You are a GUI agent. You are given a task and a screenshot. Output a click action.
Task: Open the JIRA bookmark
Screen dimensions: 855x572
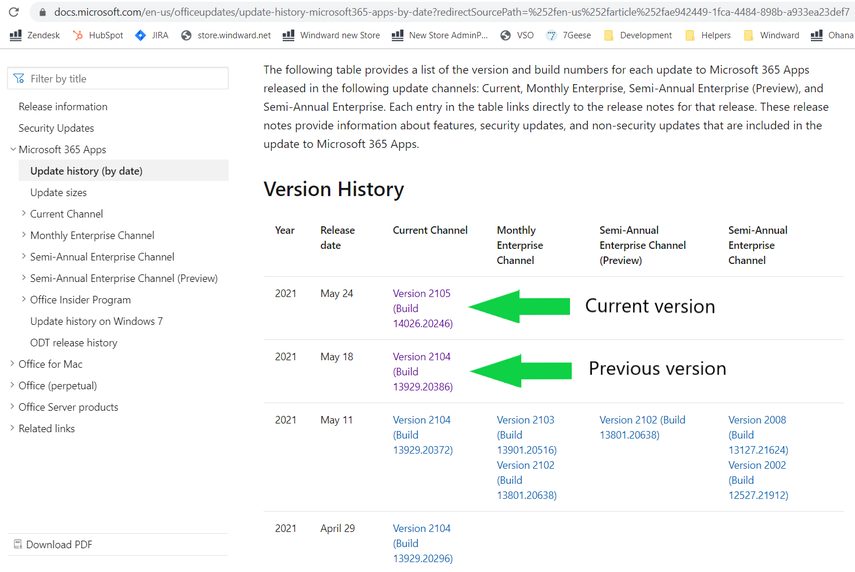click(x=152, y=35)
